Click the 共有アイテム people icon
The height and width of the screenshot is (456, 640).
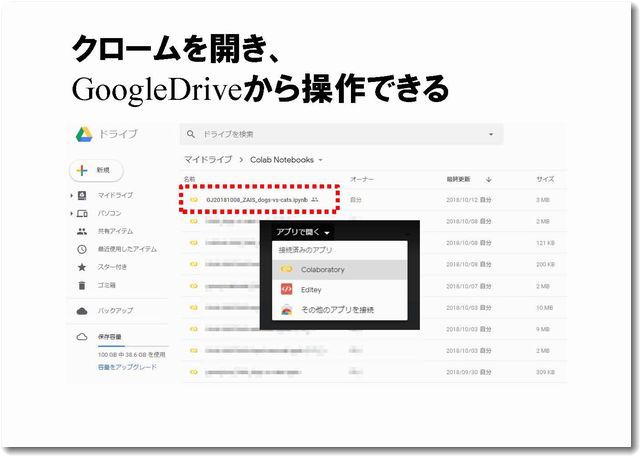[82, 231]
